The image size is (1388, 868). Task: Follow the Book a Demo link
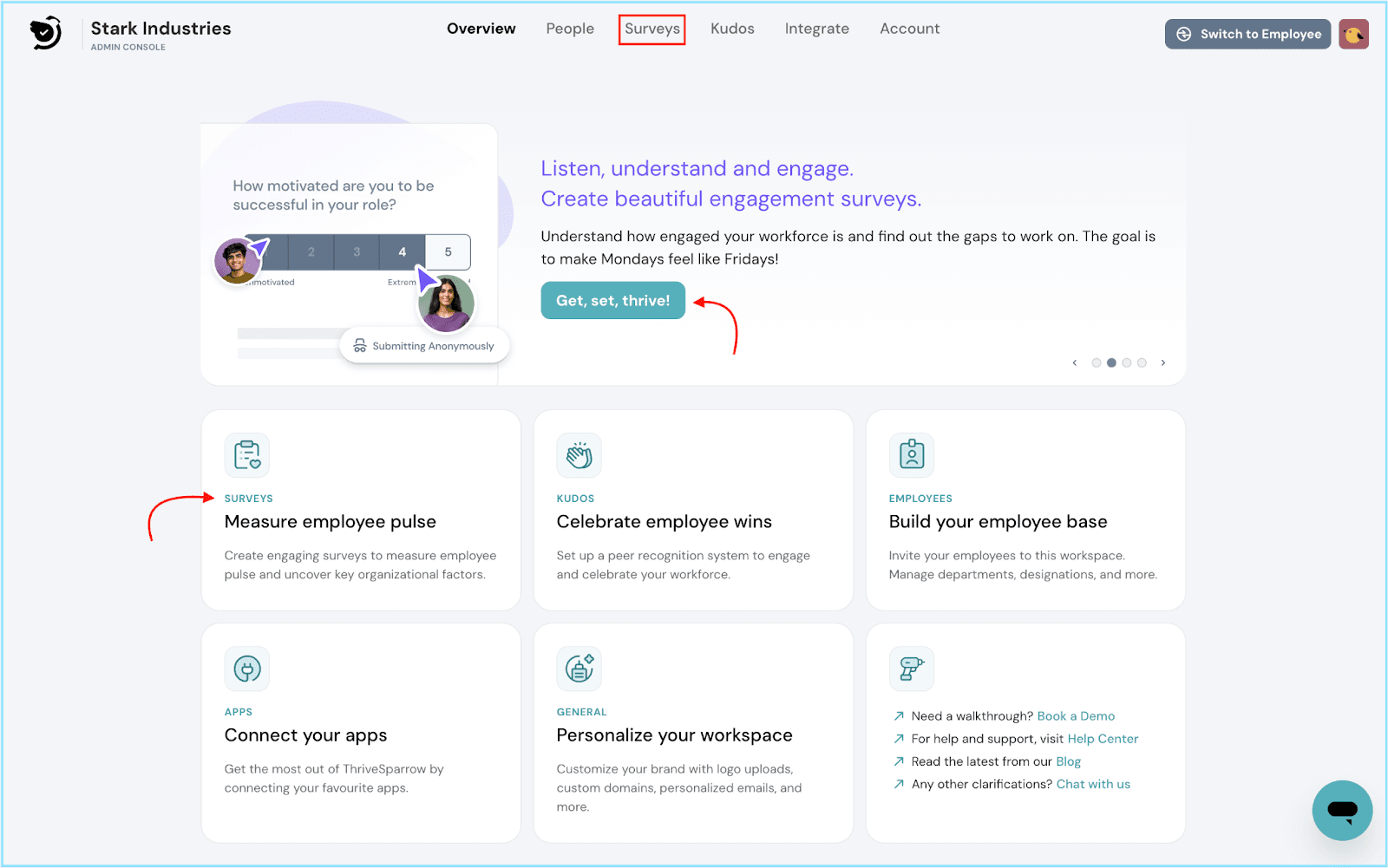coord(1076,716)
